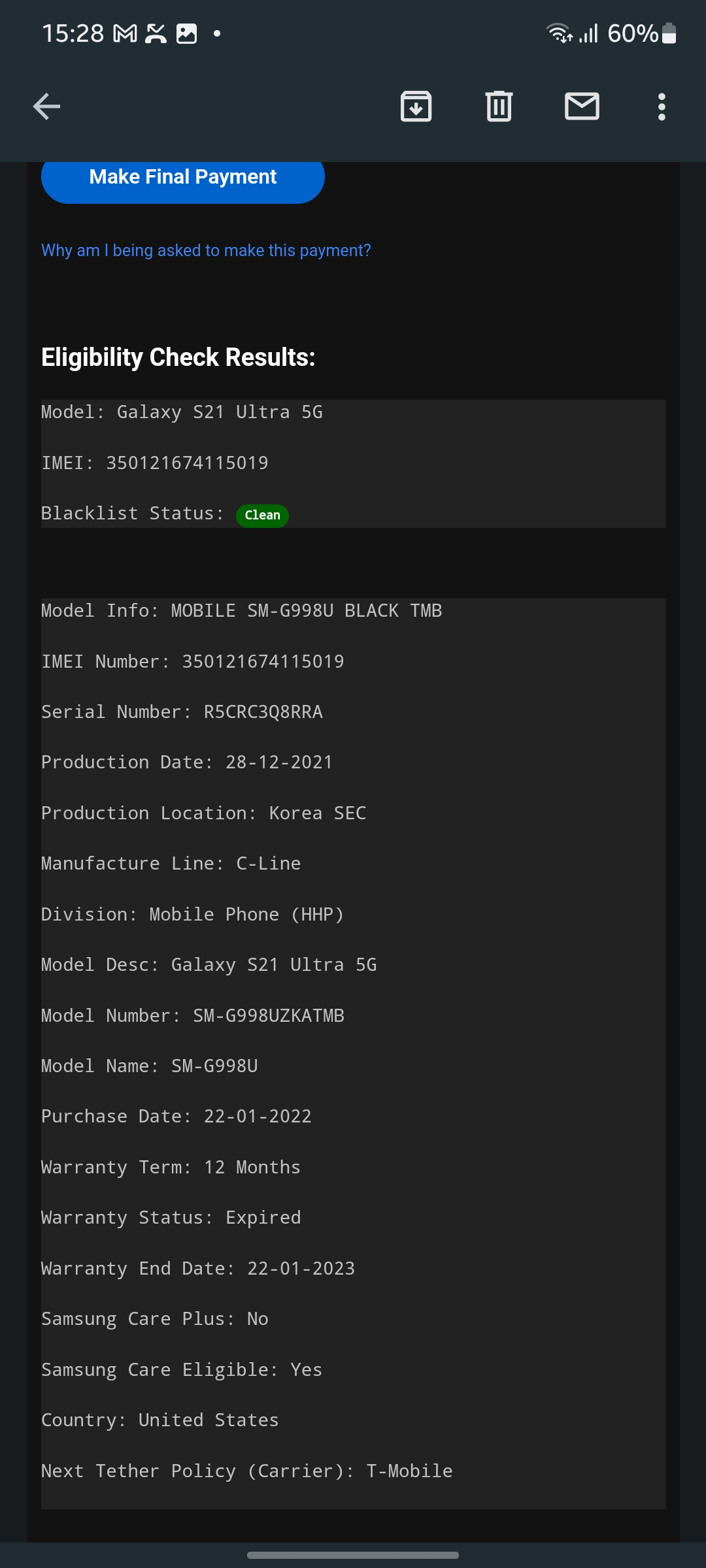
Task: Mark email as unread
Action: (582, 106)
